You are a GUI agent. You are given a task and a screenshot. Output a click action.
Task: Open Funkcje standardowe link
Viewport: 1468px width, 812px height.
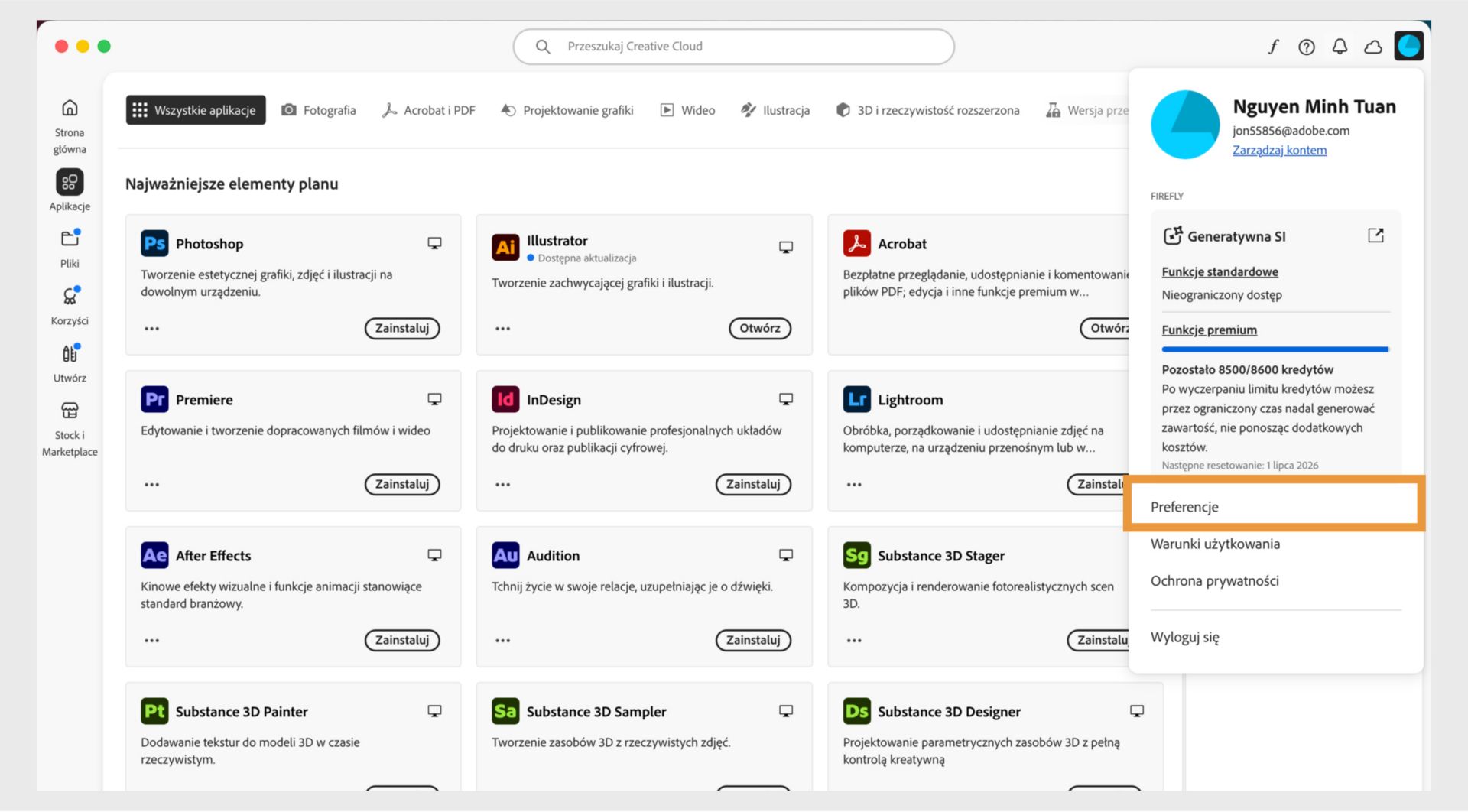point(1220,271)
